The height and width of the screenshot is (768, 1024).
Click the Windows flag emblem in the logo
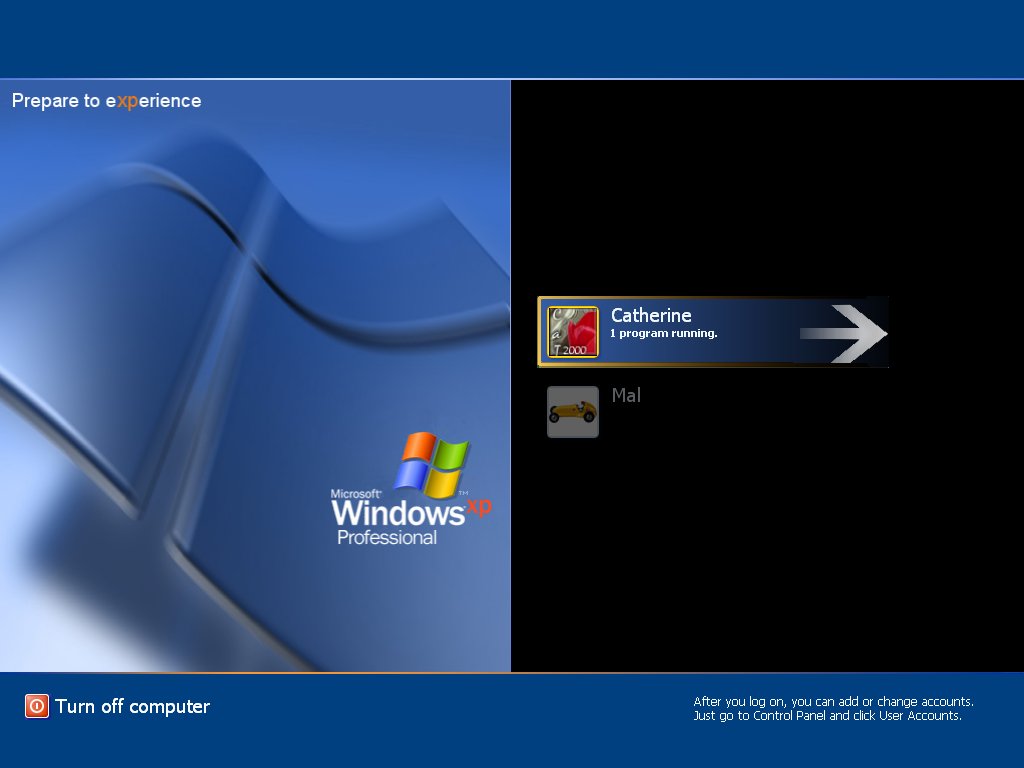434,466
